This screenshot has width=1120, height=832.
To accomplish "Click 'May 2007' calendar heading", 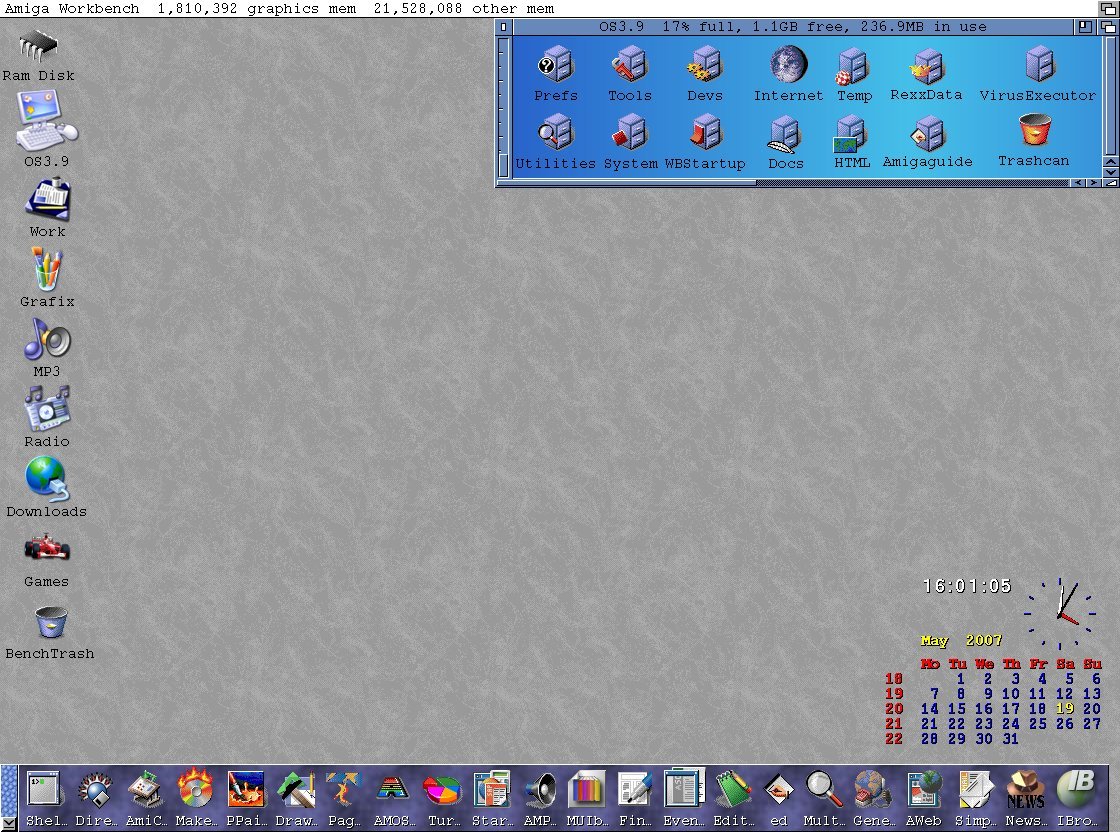I will (x=961, y=641).
